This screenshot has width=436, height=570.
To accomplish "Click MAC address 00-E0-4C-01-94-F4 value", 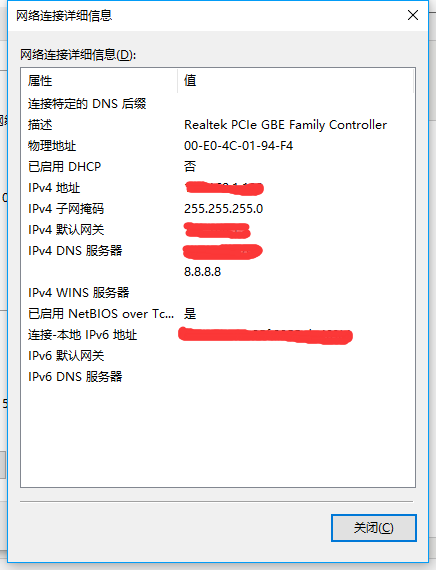I will pos(239,146).
